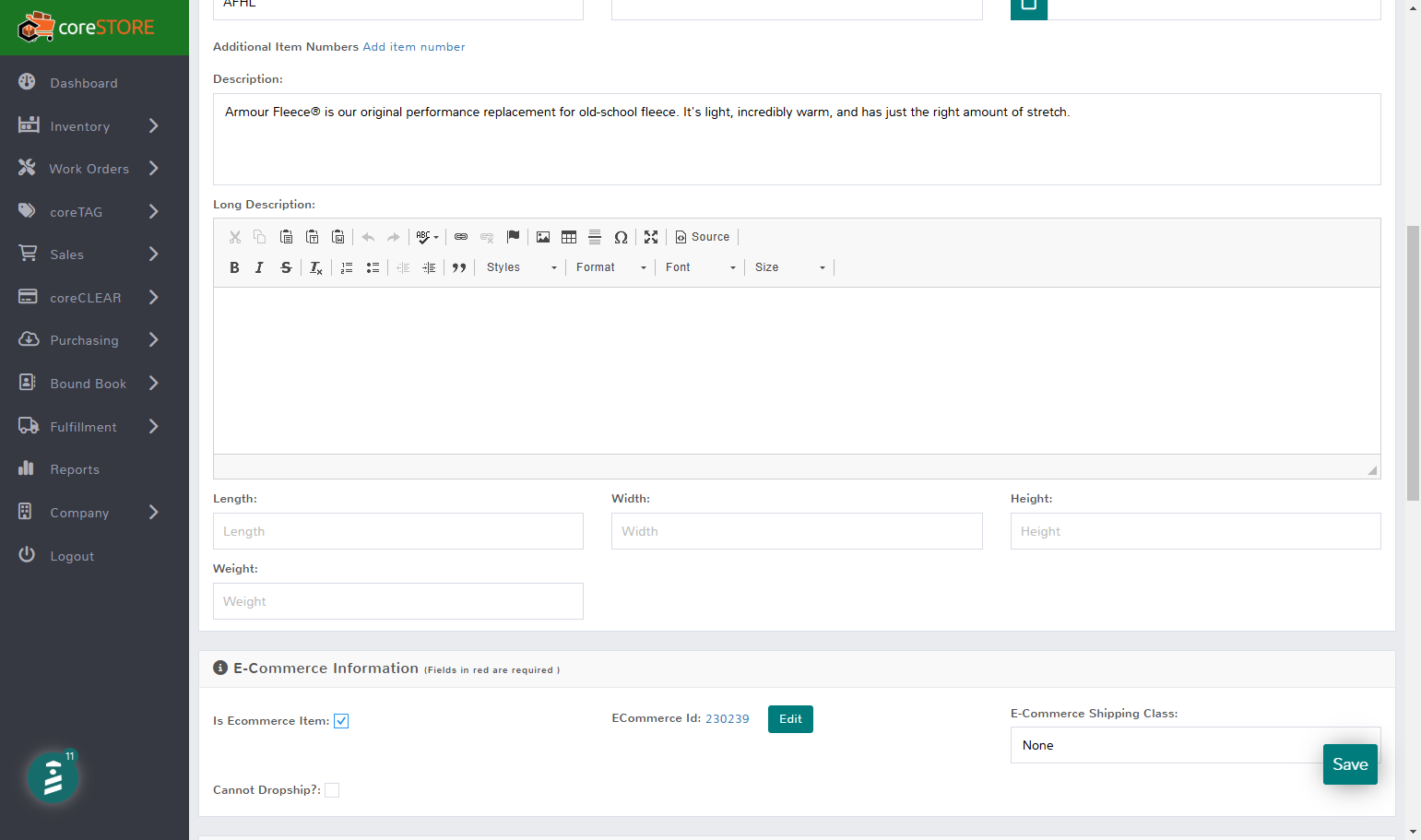The height and width of the screenshot is (840, 1421).
Task: Click the Add item number link
Action: 414,47
